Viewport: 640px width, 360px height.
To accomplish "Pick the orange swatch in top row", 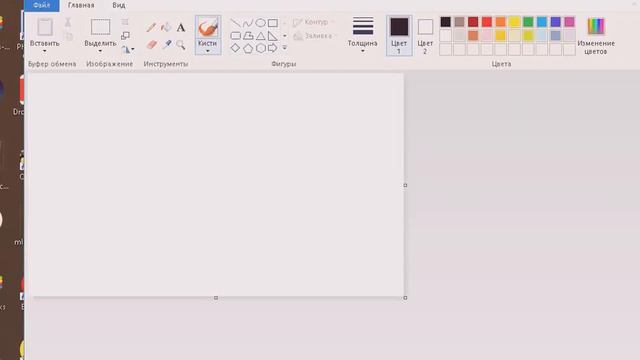I will pyautogui.click(x=501, y=22).
